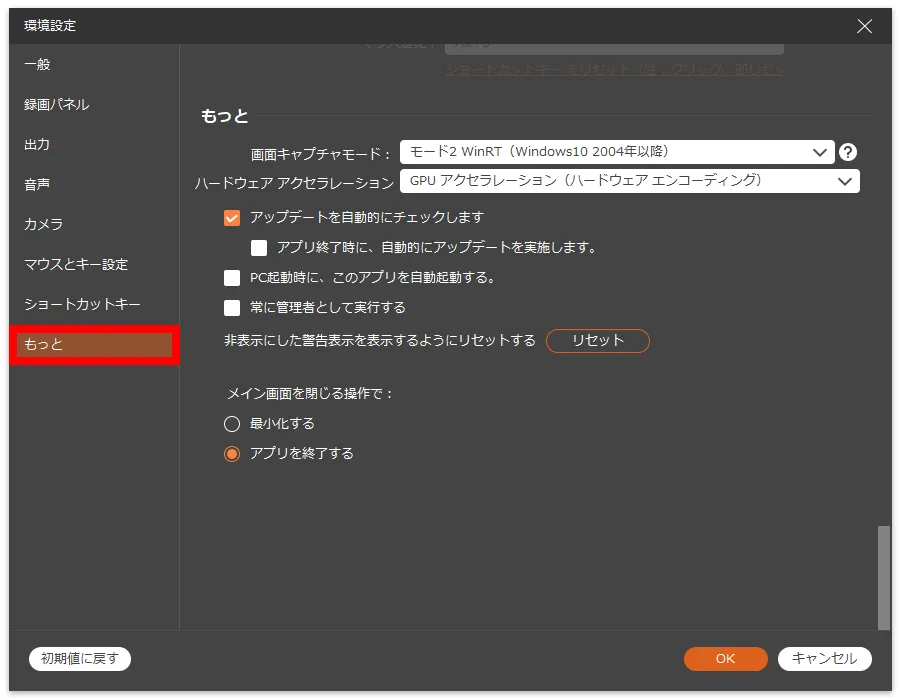Enable PC起動時に自動起動 checkbox
The image size is (900, 700).
(232, 277)
